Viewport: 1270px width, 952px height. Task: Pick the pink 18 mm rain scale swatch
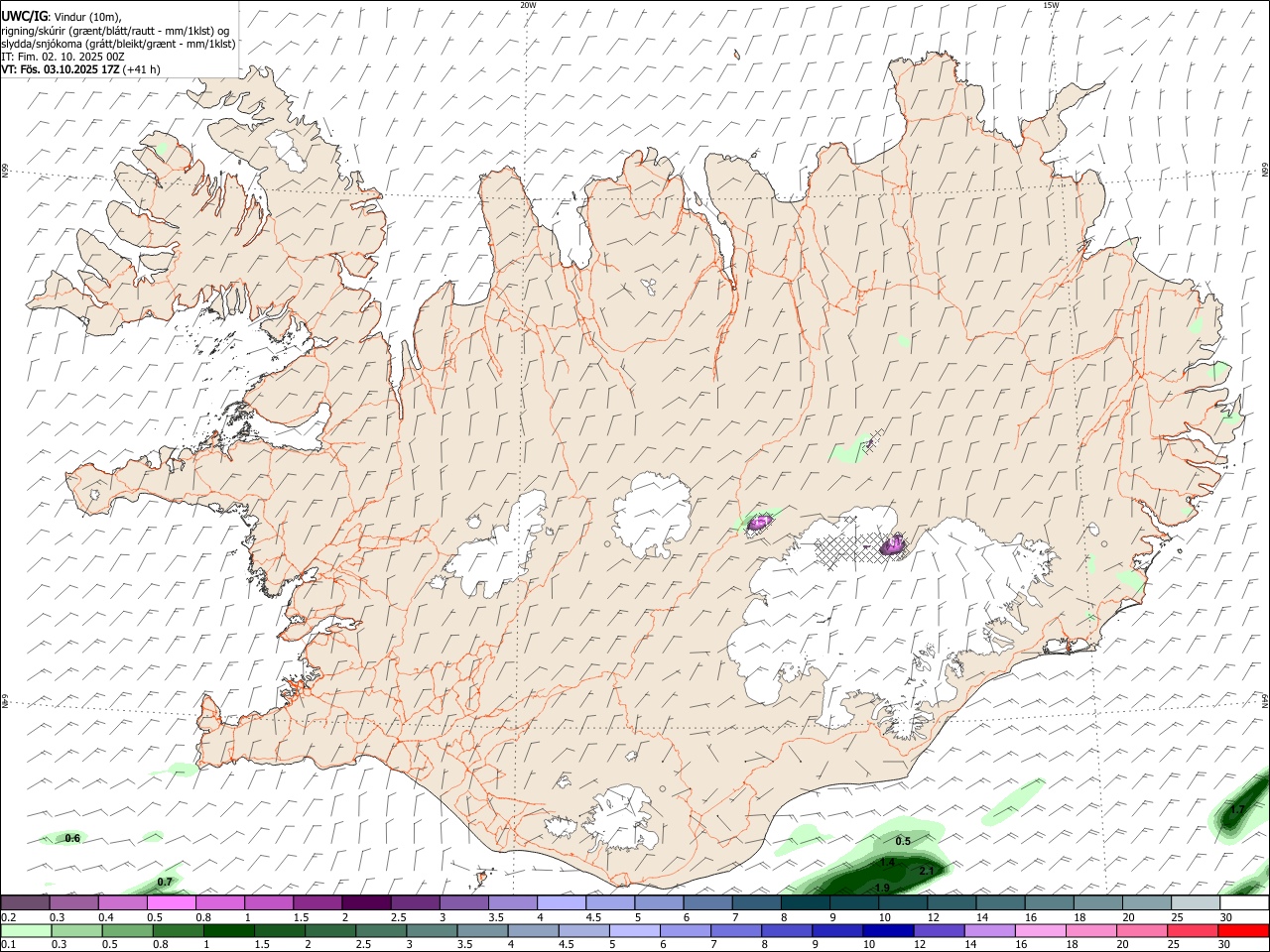coord(1090,930)
